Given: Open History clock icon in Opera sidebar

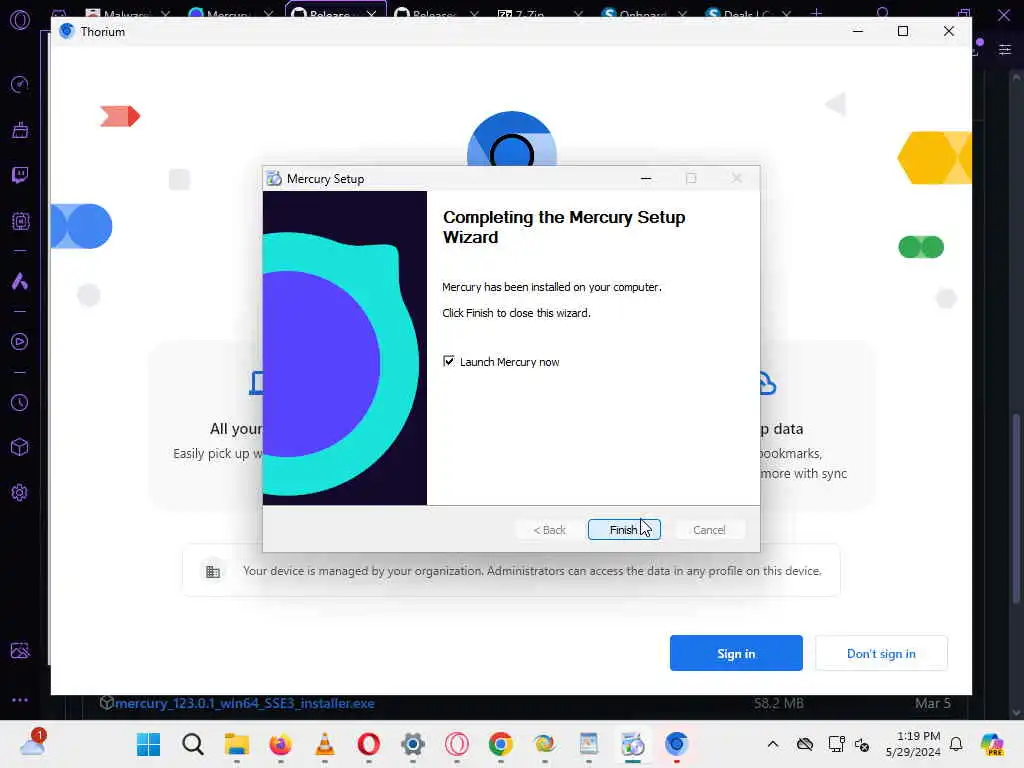Looking at the screenshot, I should pyautogui.click(x=20, y=402).
